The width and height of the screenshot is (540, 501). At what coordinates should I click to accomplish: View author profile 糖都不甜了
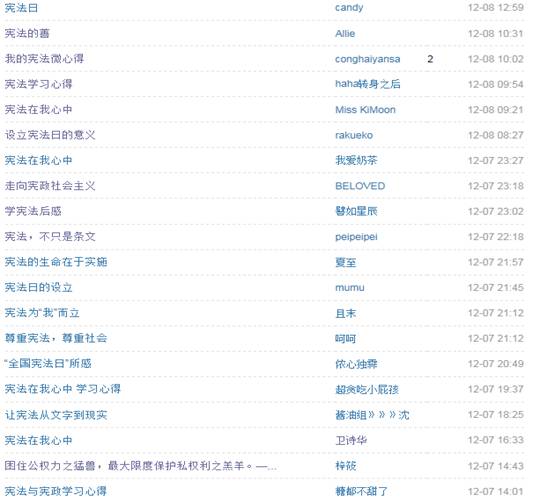361,491
